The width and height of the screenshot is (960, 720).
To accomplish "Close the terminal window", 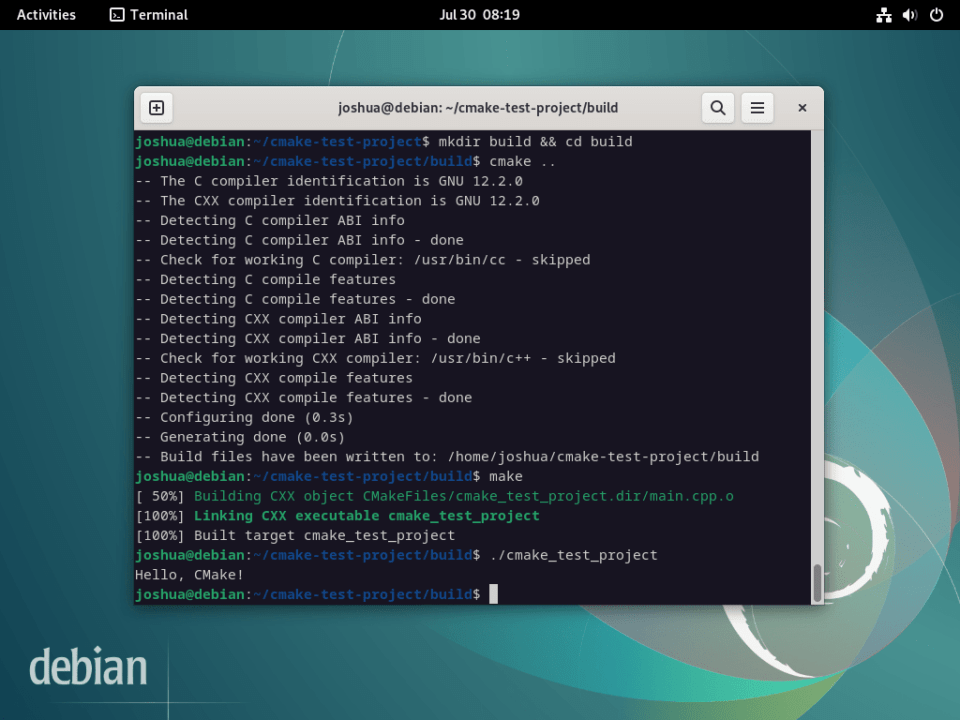I will coord(801,107).
